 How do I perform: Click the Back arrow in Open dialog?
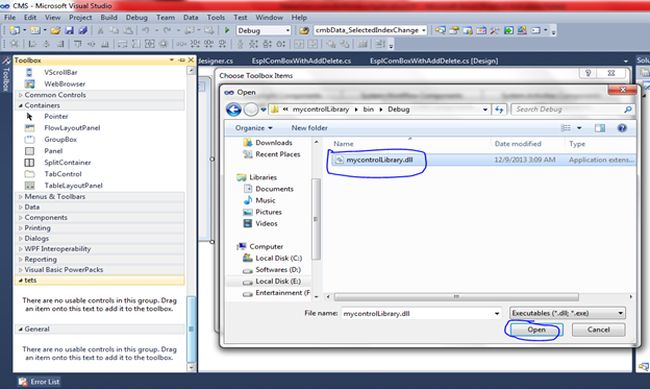pyautogui.click(x=233, y=109)
